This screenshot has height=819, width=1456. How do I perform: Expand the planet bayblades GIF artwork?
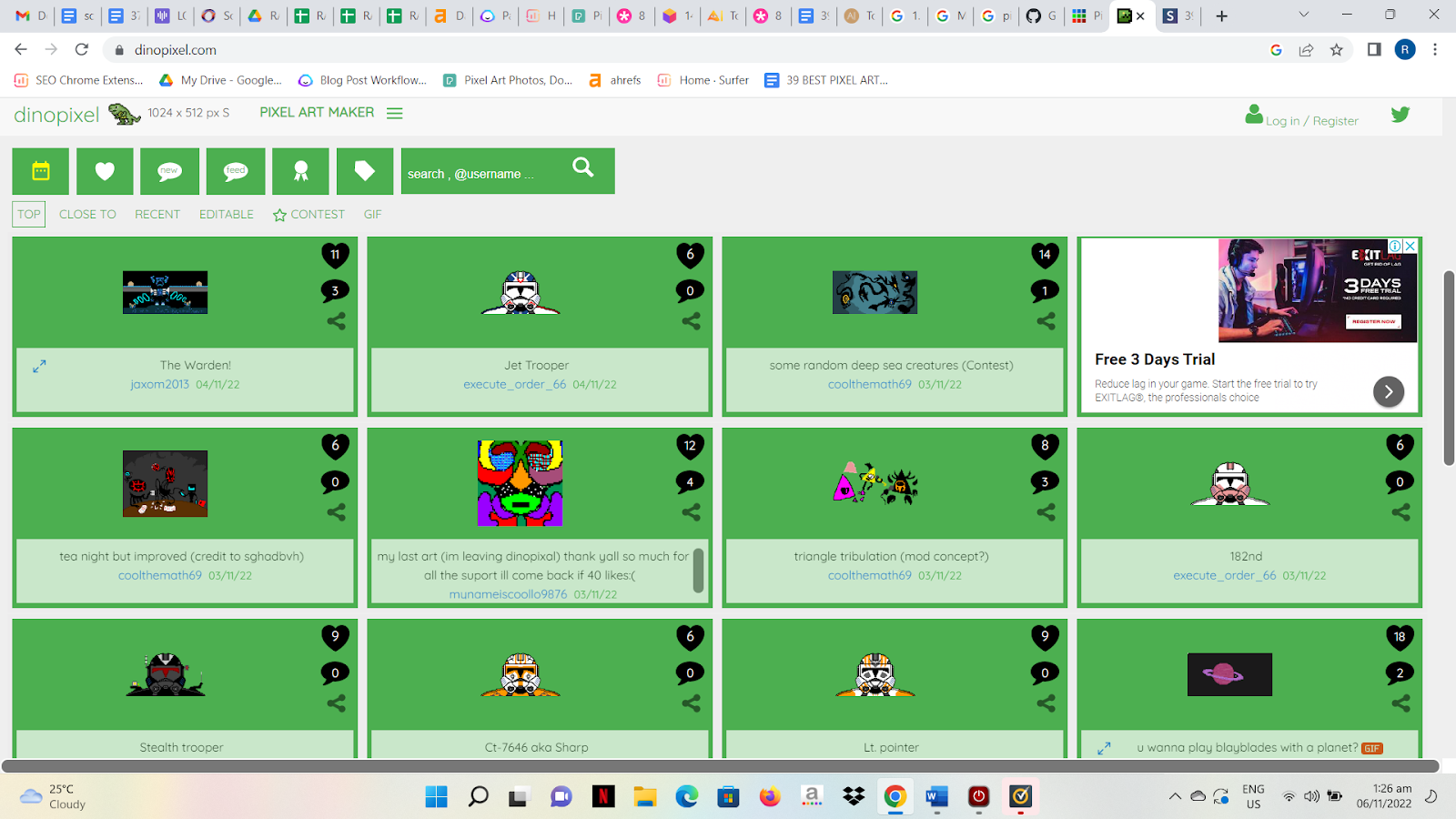pos(1104,748)
